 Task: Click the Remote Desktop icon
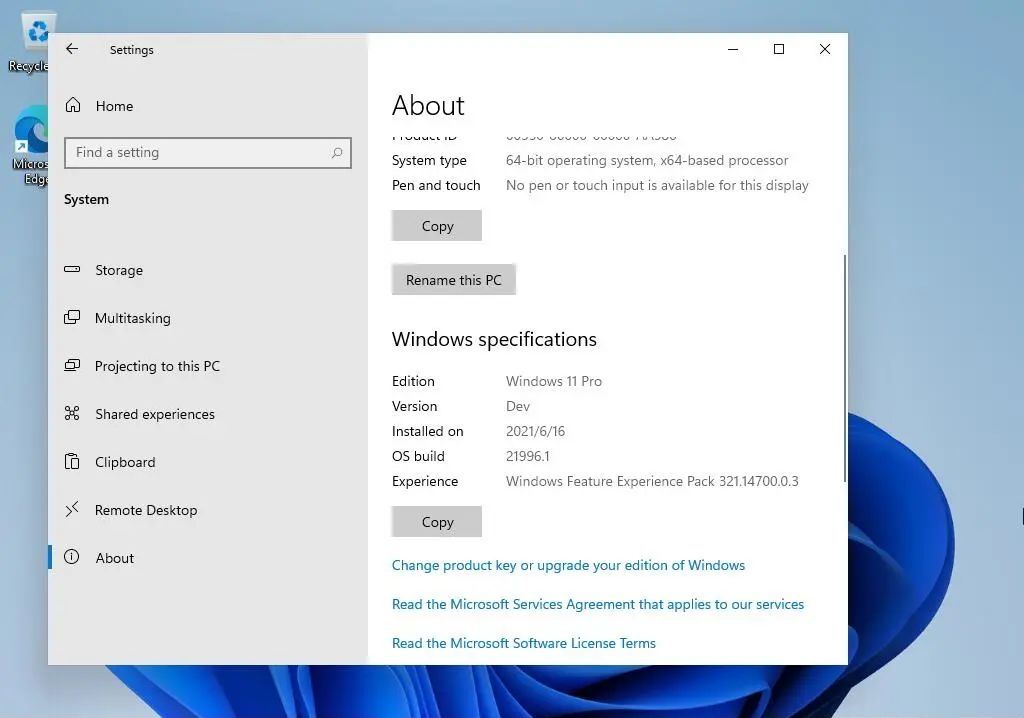coord(72,509)
